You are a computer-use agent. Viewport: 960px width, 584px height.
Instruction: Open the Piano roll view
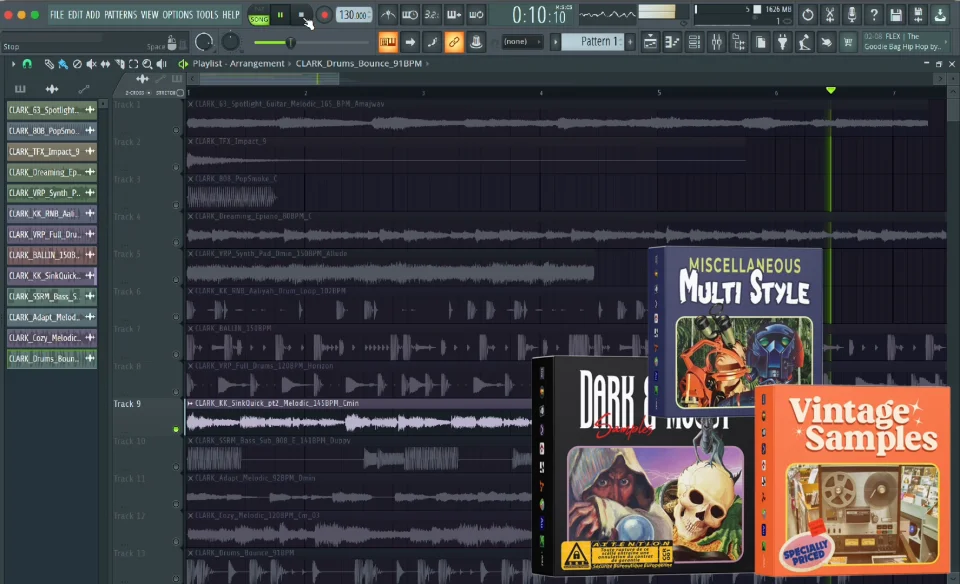point(672,42)
